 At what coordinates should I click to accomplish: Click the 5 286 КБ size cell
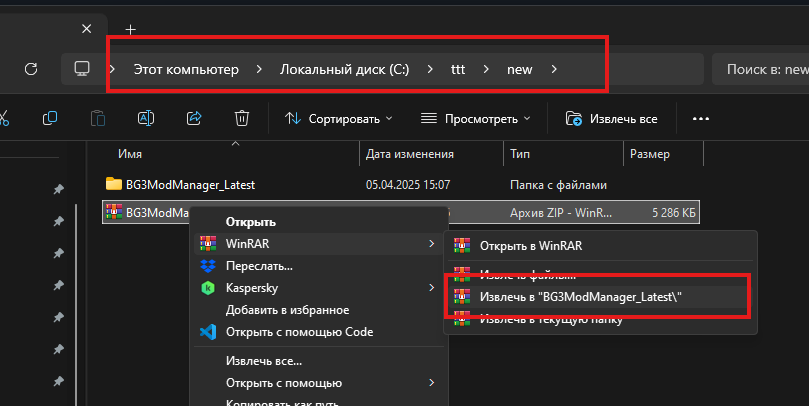coord(674,213)
